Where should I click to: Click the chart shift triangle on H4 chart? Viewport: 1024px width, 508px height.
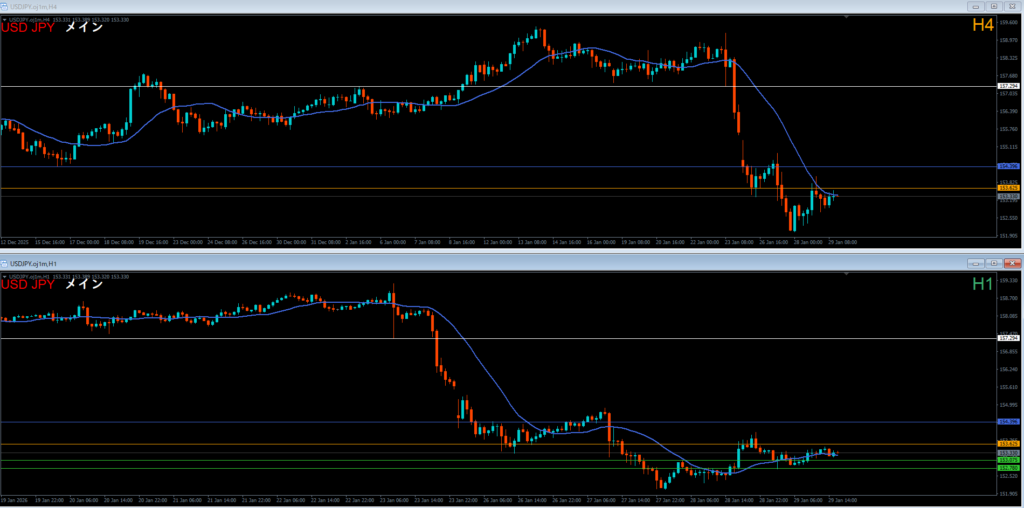848,18
